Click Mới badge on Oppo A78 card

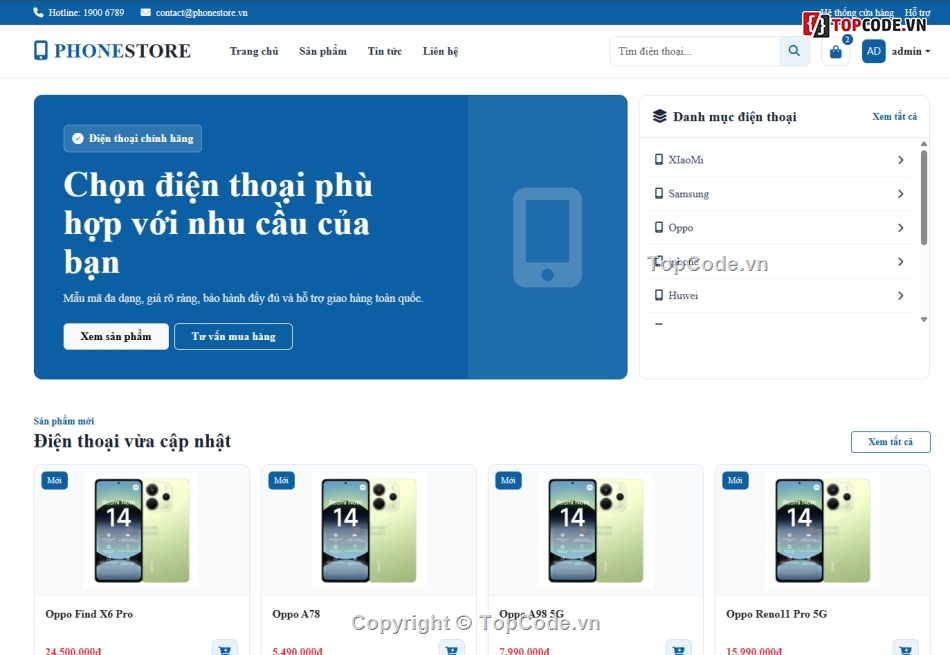[x=281, y=480]
